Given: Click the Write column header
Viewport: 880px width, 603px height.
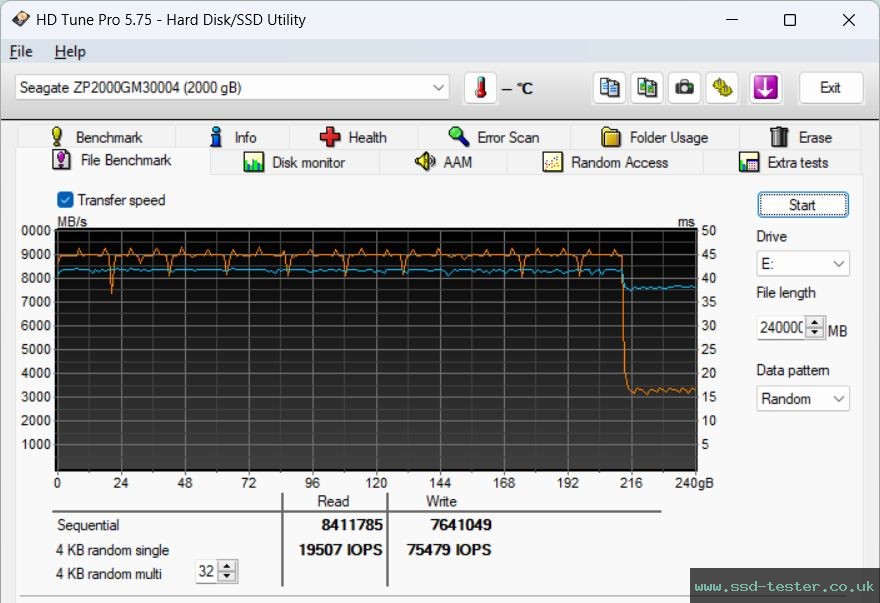Looking at the screenshot, I should click(x=441, y=501).
